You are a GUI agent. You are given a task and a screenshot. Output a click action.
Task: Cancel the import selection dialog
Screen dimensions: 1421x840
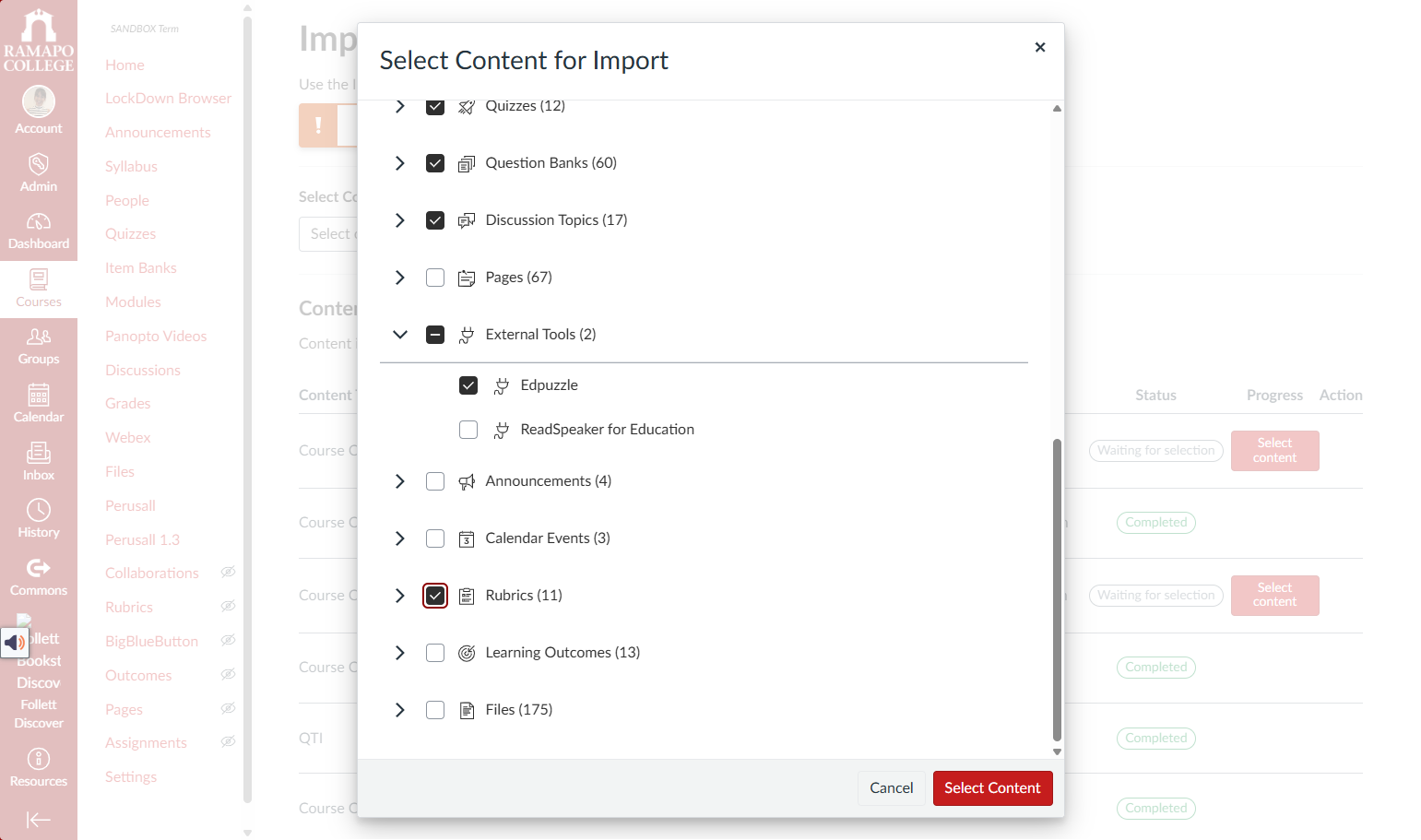click(892, 788)
